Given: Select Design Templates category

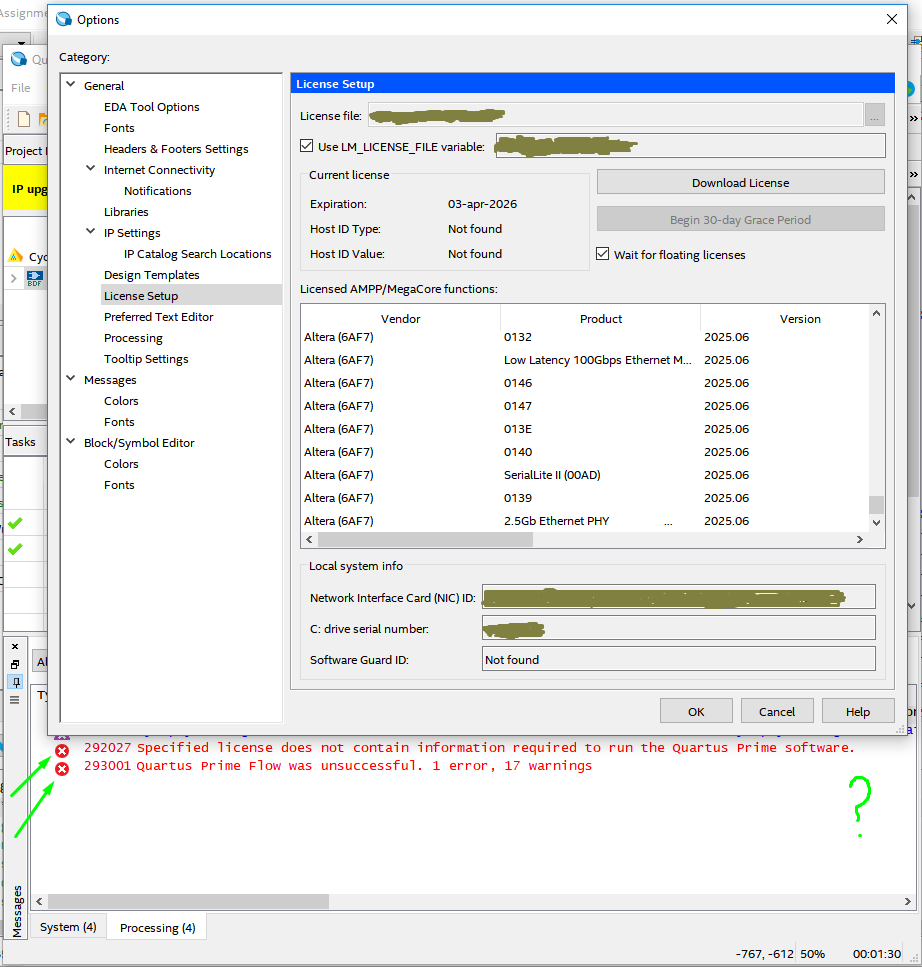Looking at the screenshot, I should (152, 274).
